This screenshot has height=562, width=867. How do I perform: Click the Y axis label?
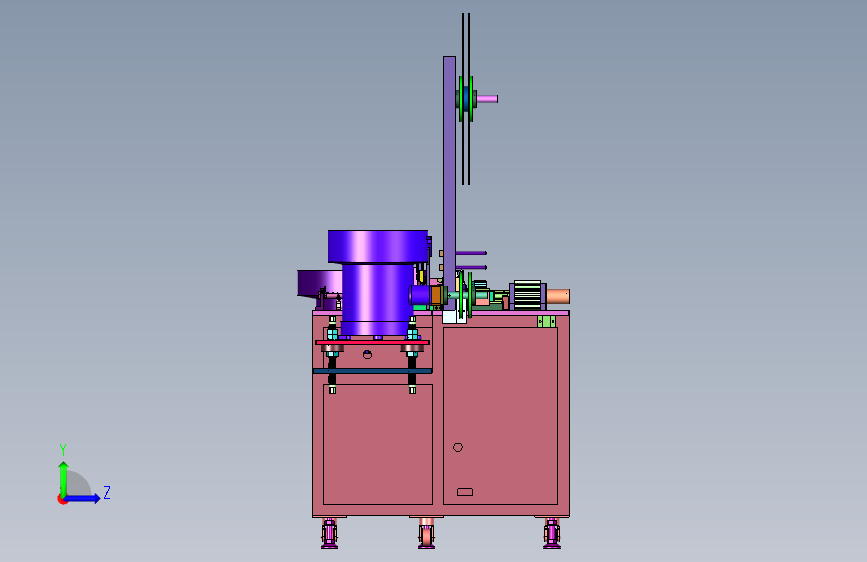pyautogui.click(x=63, y=449)
